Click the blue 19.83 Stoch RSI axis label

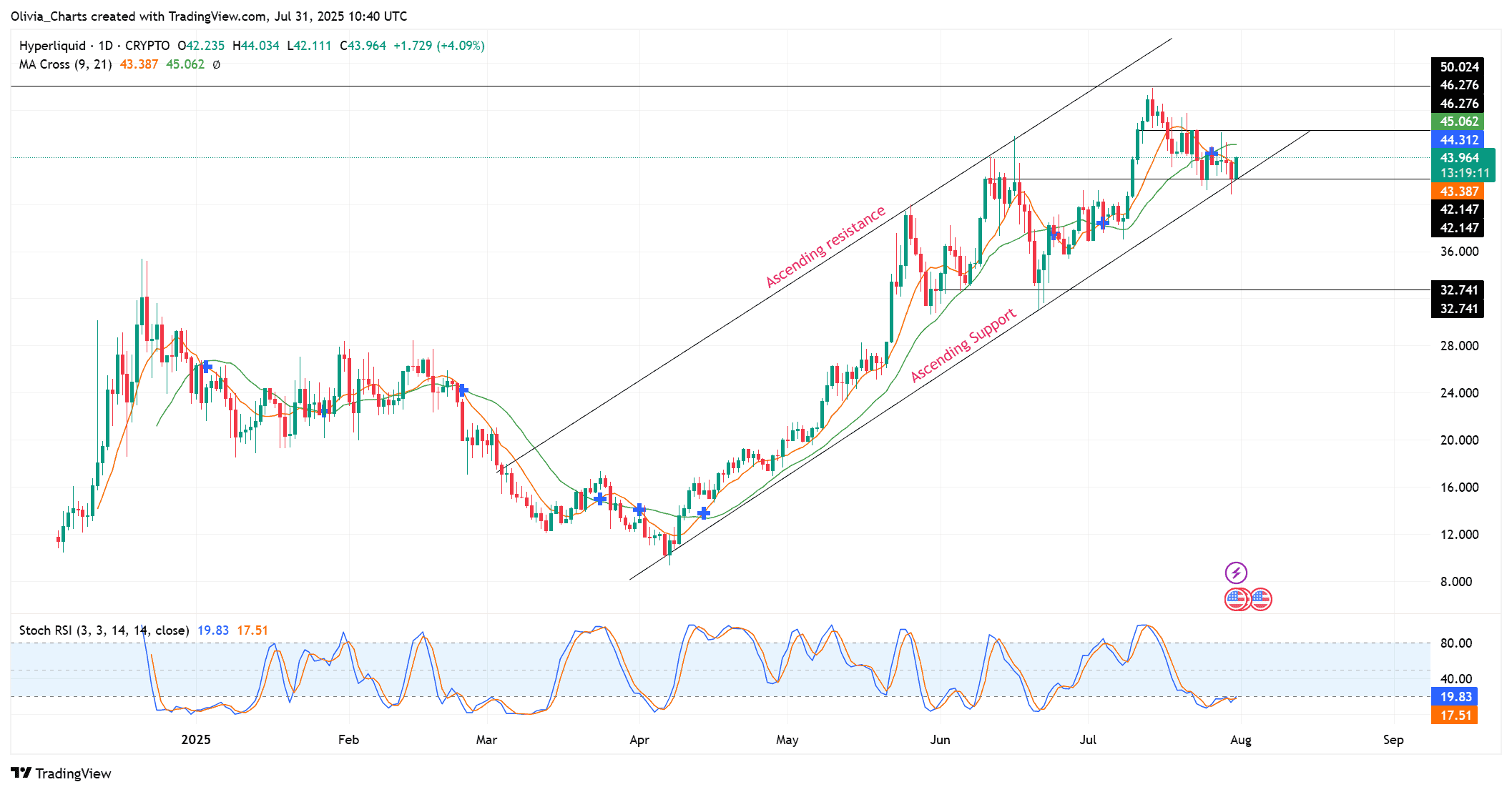[x=1455, y=697]
